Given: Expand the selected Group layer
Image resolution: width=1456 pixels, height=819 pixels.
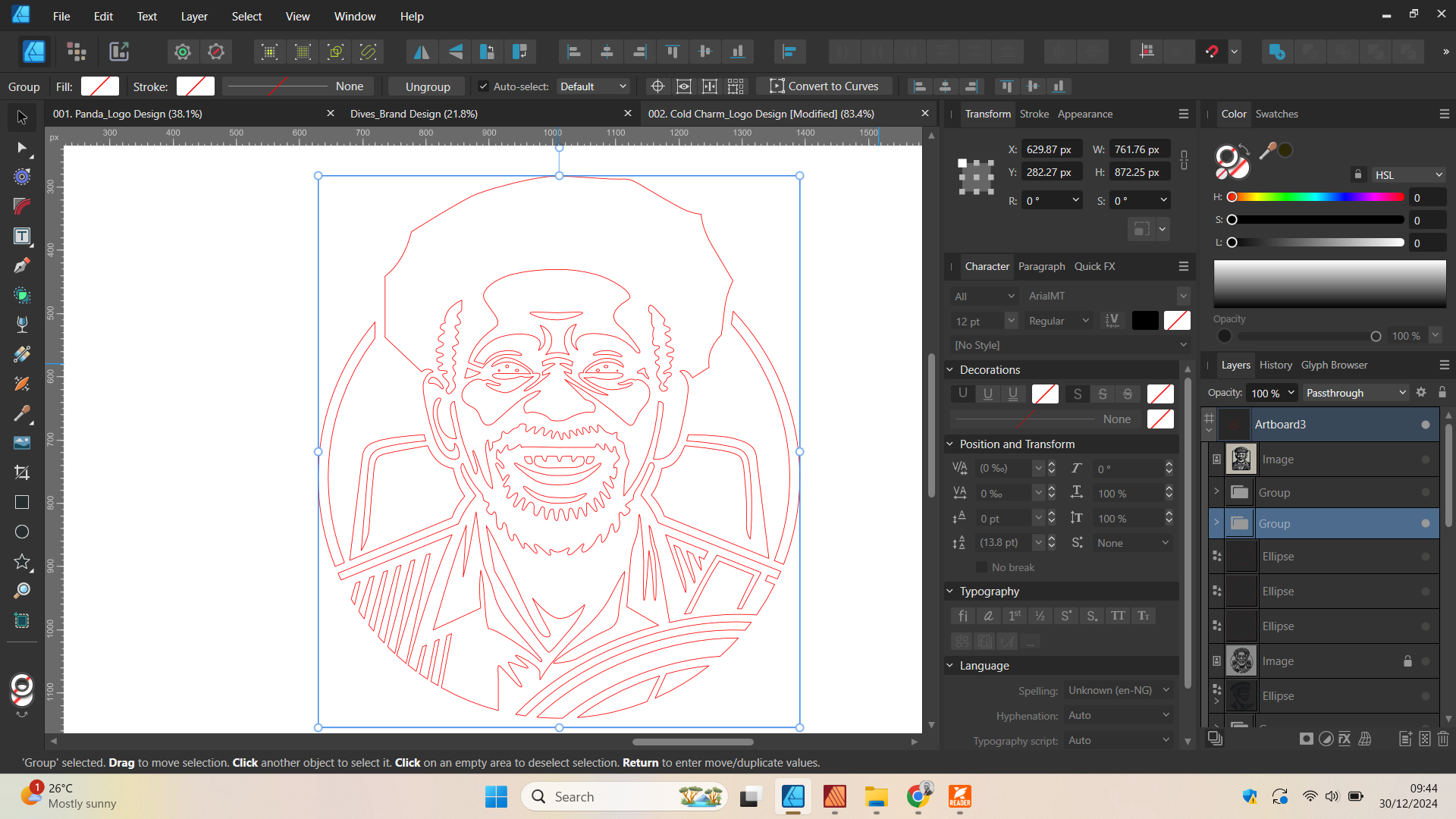Looking at the screenshot, I should [x=1216, y=523].
